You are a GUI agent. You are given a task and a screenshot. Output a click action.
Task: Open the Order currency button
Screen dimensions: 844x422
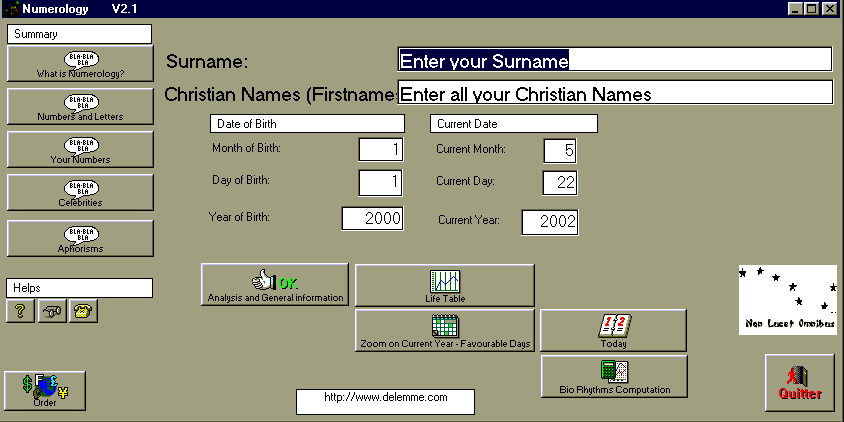(x=45, y=391)
